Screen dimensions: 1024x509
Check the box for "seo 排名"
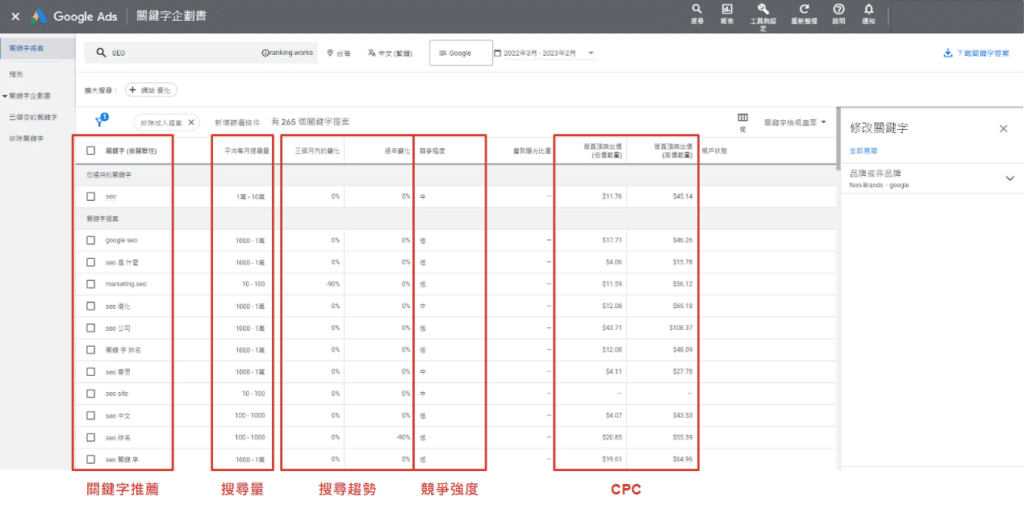pos(91,437)
